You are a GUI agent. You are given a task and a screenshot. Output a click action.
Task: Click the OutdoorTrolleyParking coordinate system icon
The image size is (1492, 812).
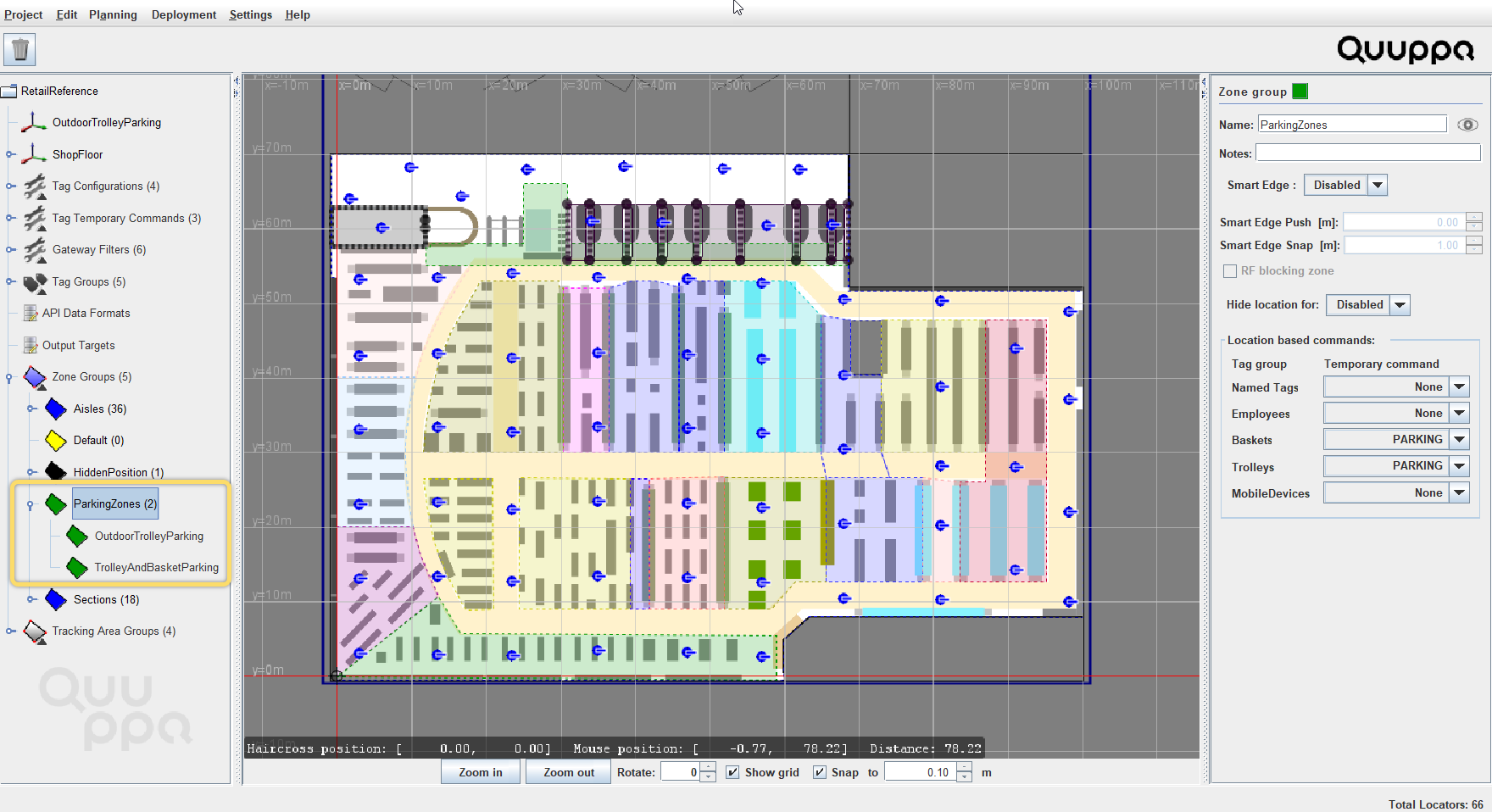(34, 122)
